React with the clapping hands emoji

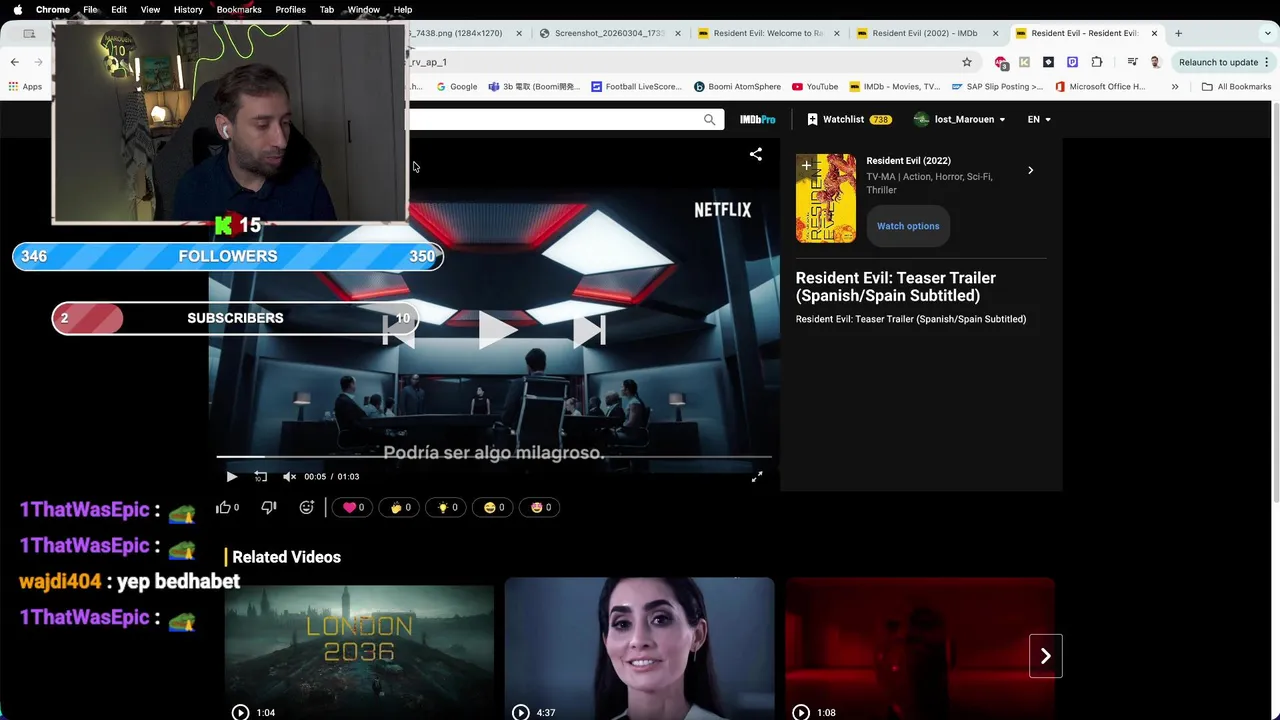(400, 507)
